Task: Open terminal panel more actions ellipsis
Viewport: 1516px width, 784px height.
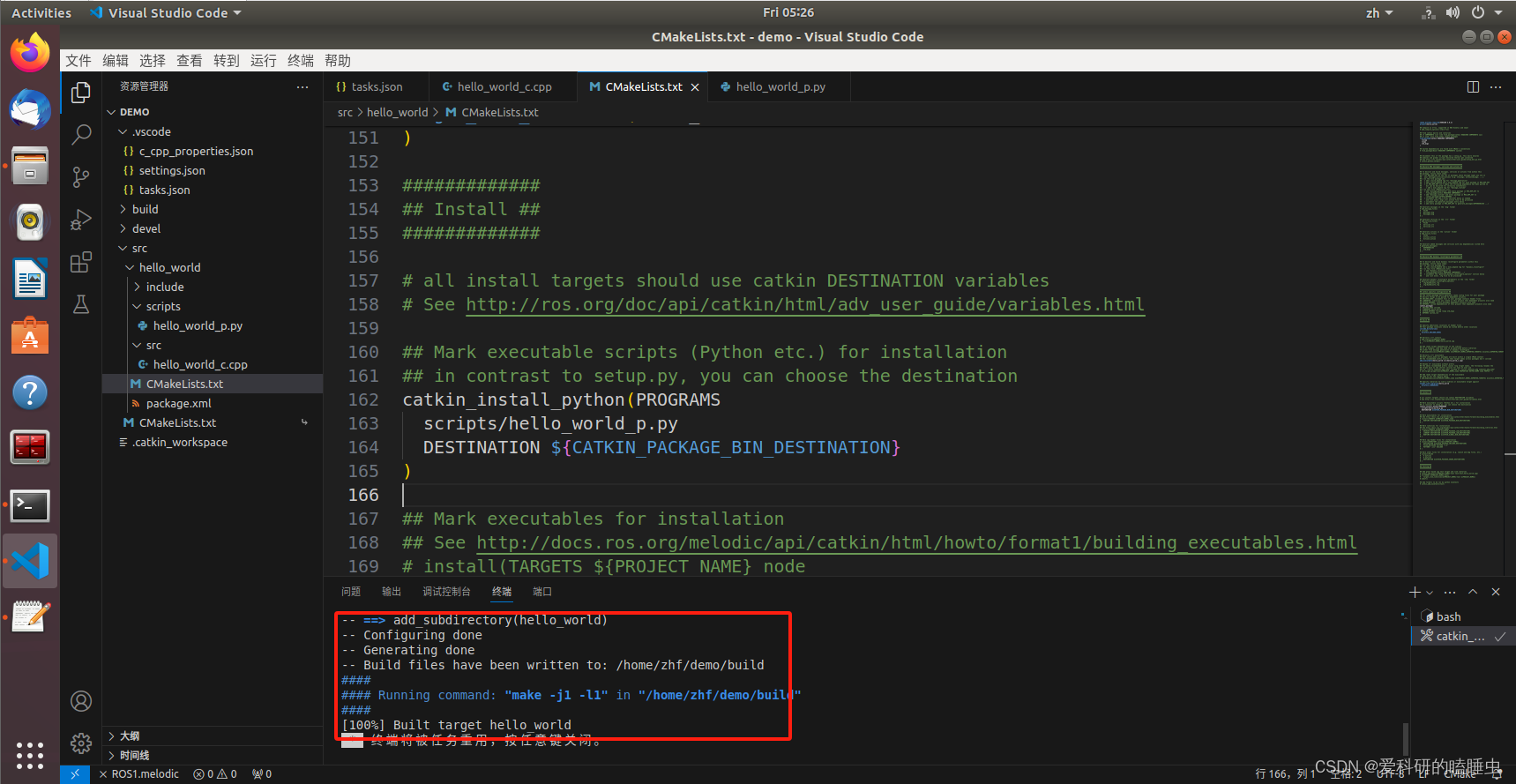Action: click(1450, 592)
